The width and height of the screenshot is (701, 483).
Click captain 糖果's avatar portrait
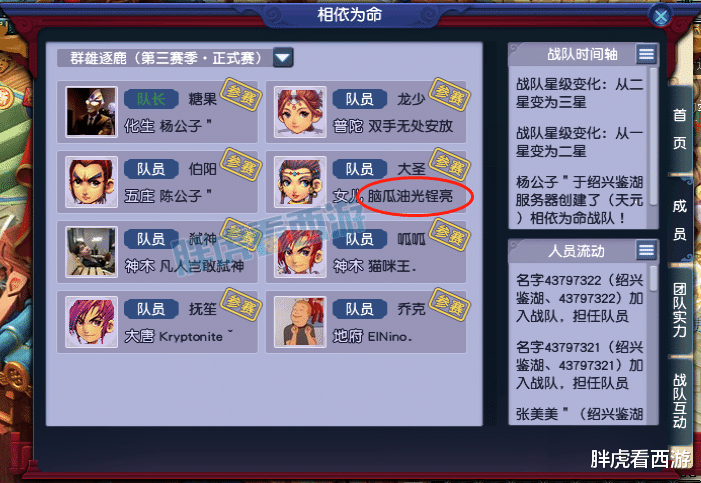[x=91, y=112]
